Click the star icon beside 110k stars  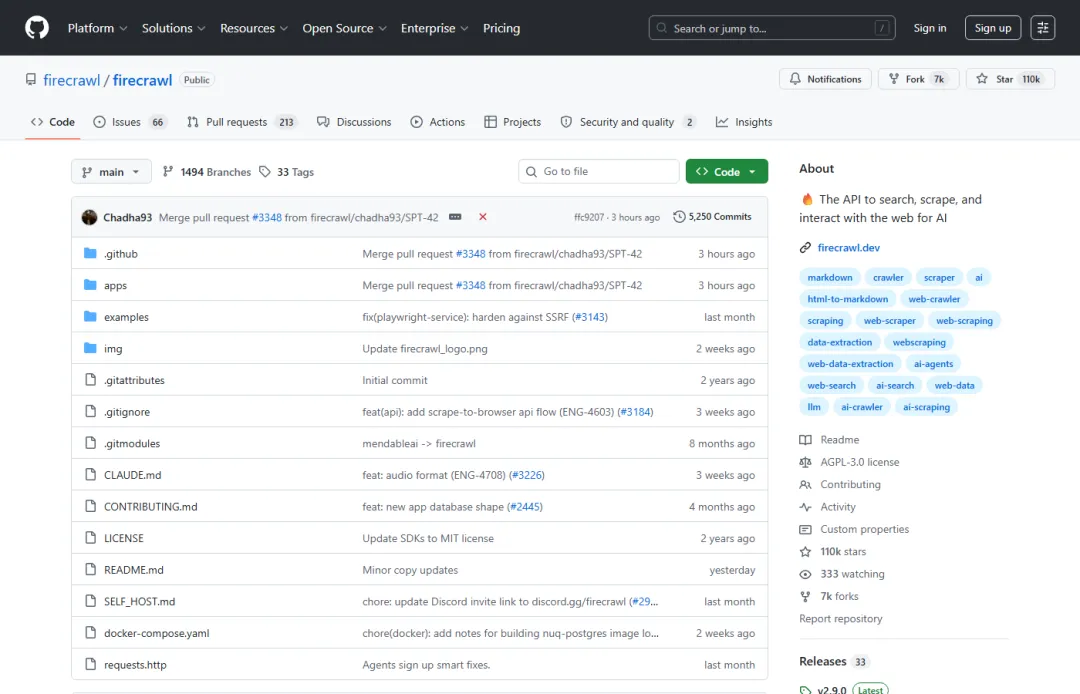tap(805, 551)
